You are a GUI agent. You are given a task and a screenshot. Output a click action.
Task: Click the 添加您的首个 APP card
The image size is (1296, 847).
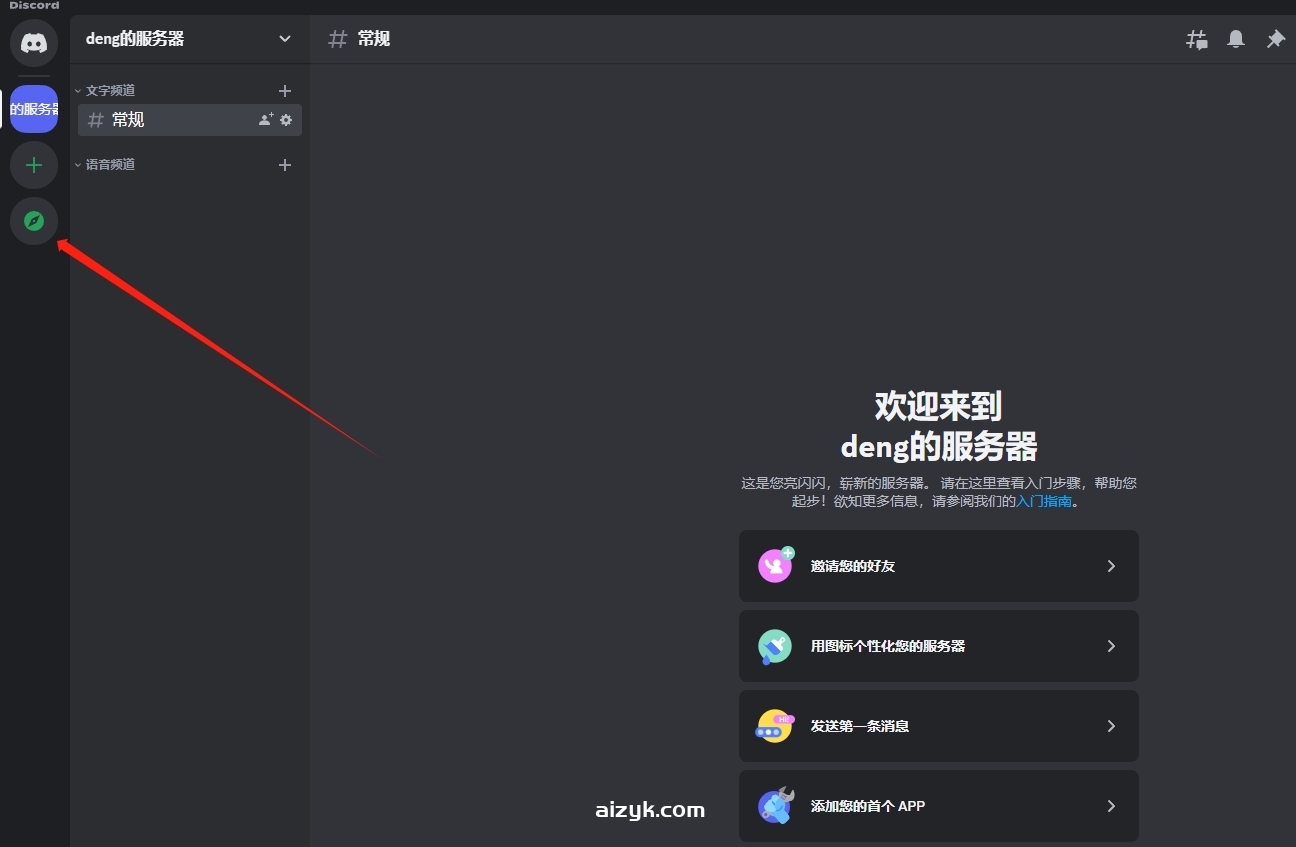pos(938,806)
